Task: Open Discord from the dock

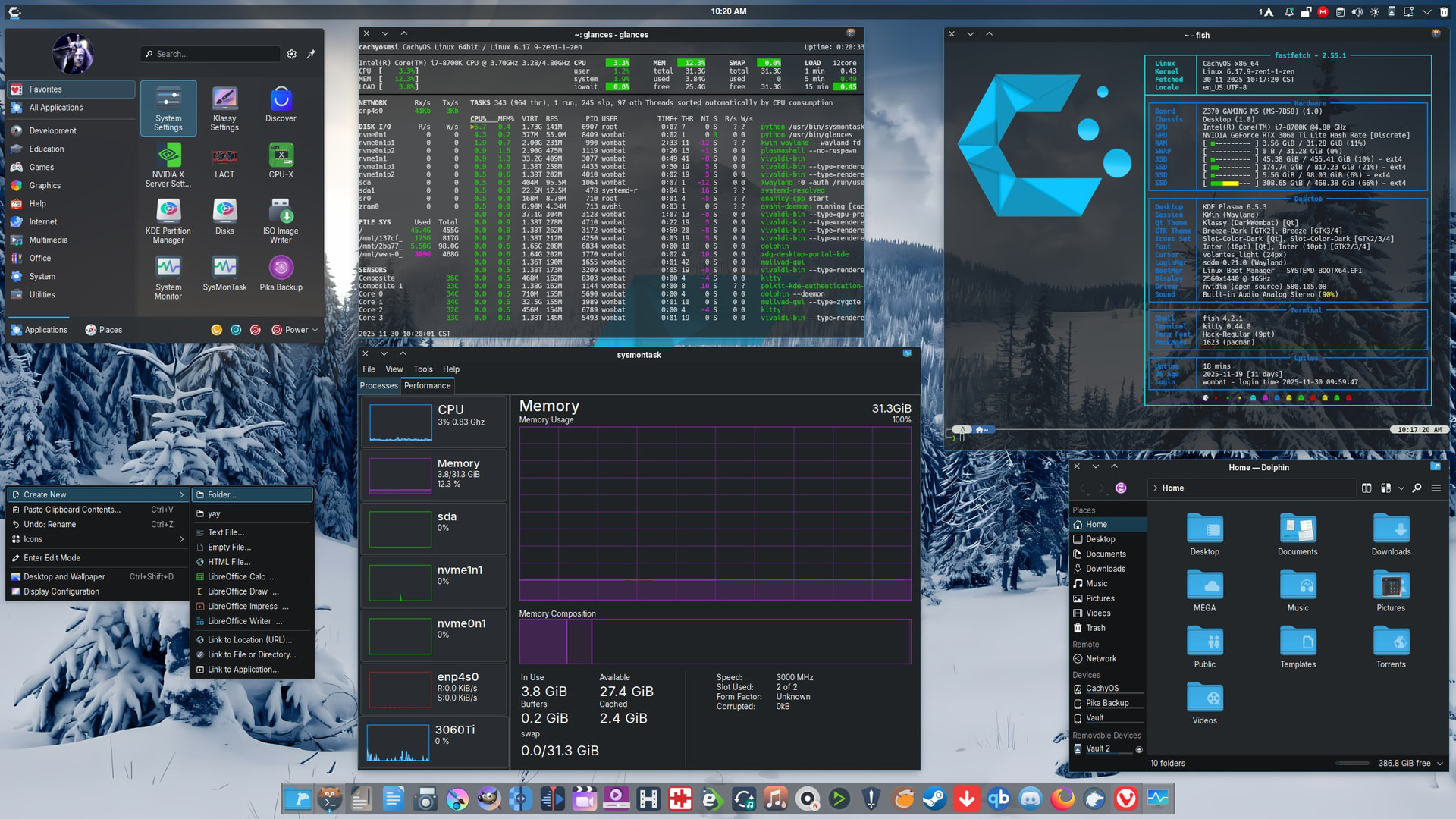Action: (1030, 799)
